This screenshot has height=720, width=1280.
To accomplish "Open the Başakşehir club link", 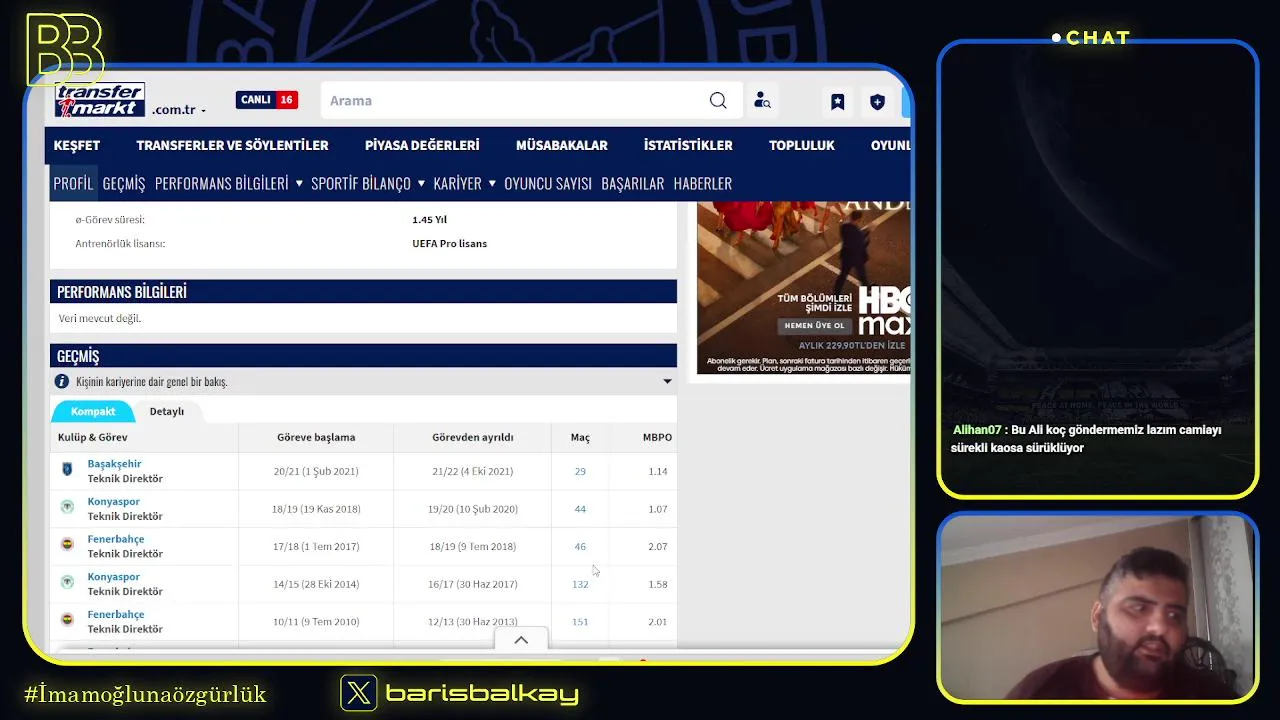I will click(115, 464).
